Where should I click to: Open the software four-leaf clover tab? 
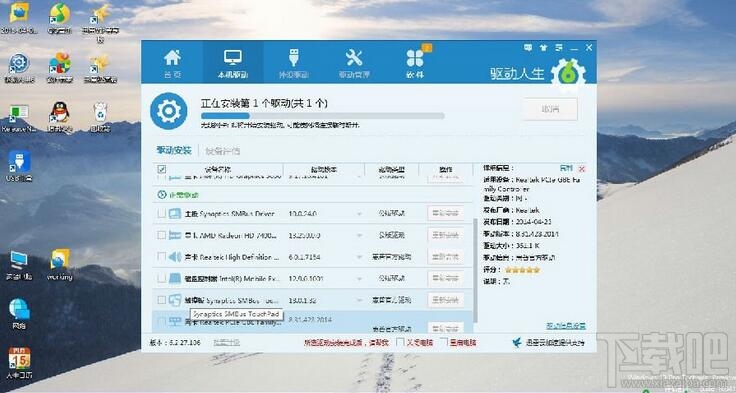pyautogui.click(x=415, y=62)
